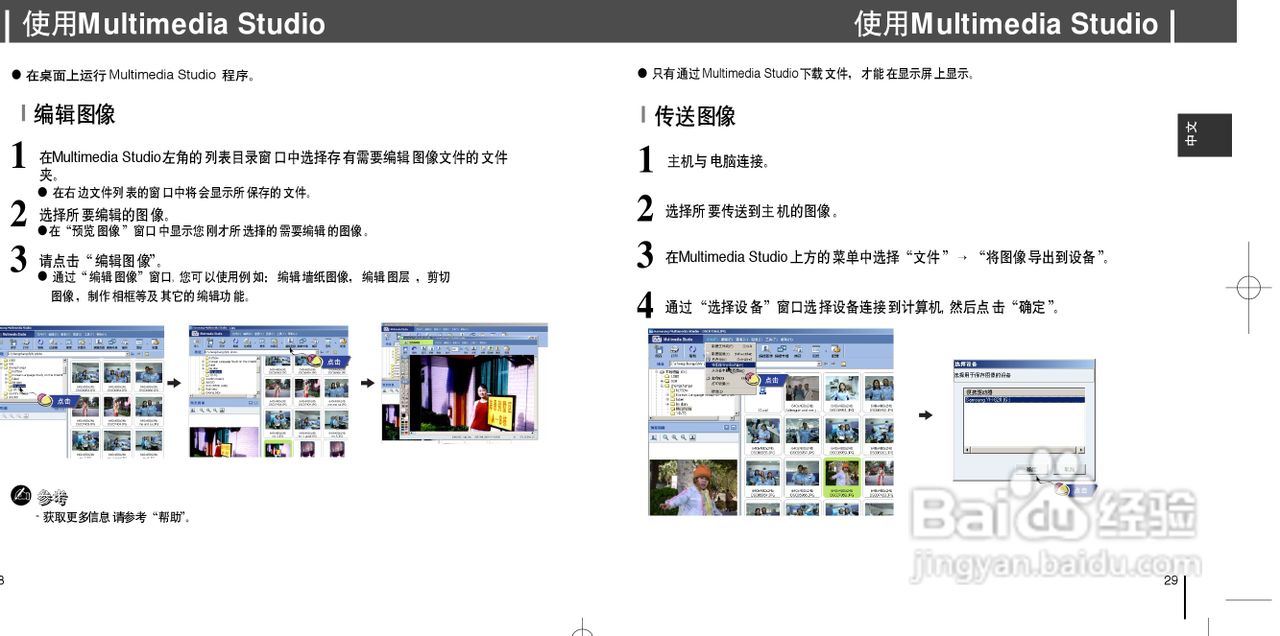Choose highlighted export-to-device entry in open File menu
Image resolution: width=1280 pixels, height=636 pixels.
(730, 365)
